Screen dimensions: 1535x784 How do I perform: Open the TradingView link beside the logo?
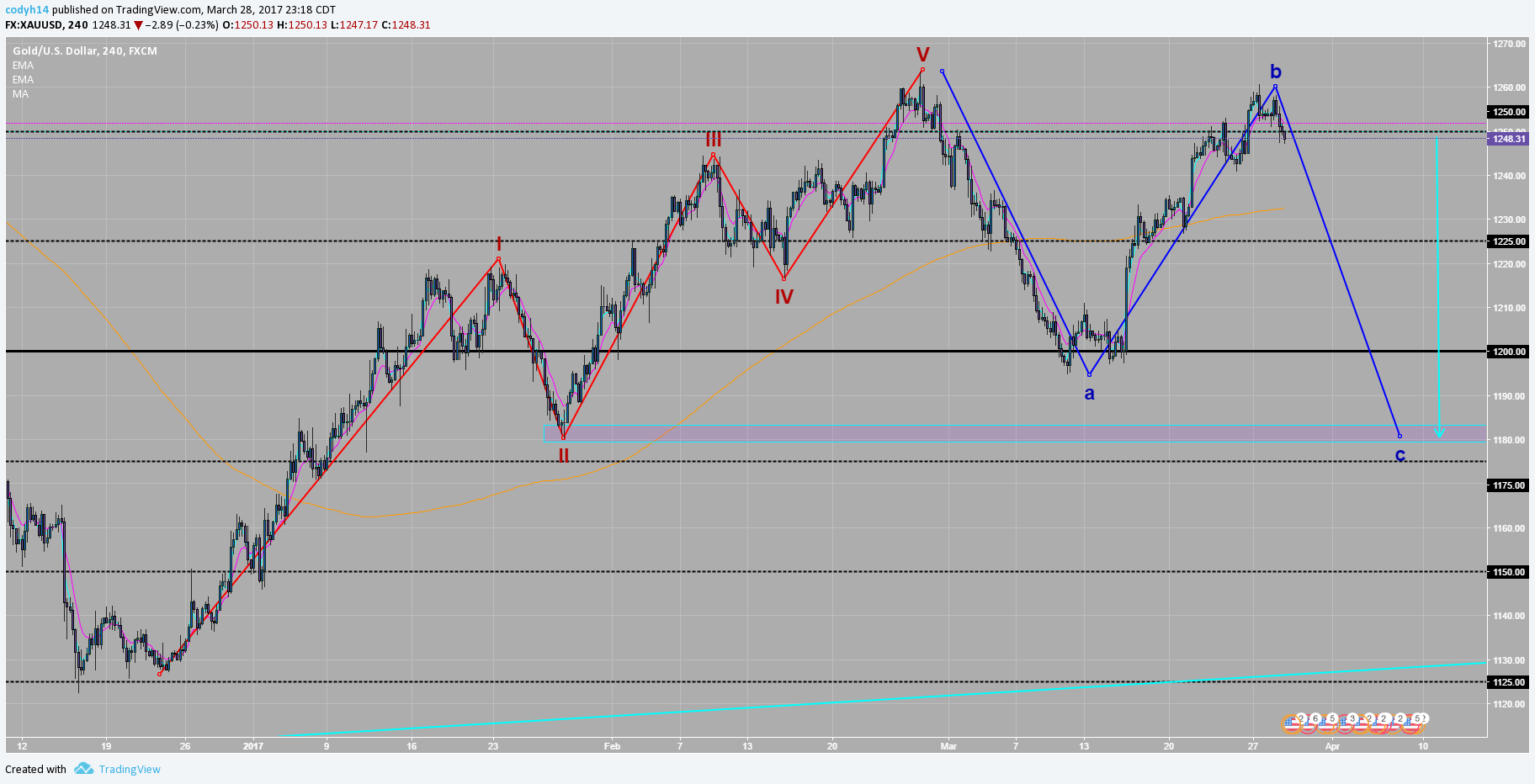tap(130, 769)
